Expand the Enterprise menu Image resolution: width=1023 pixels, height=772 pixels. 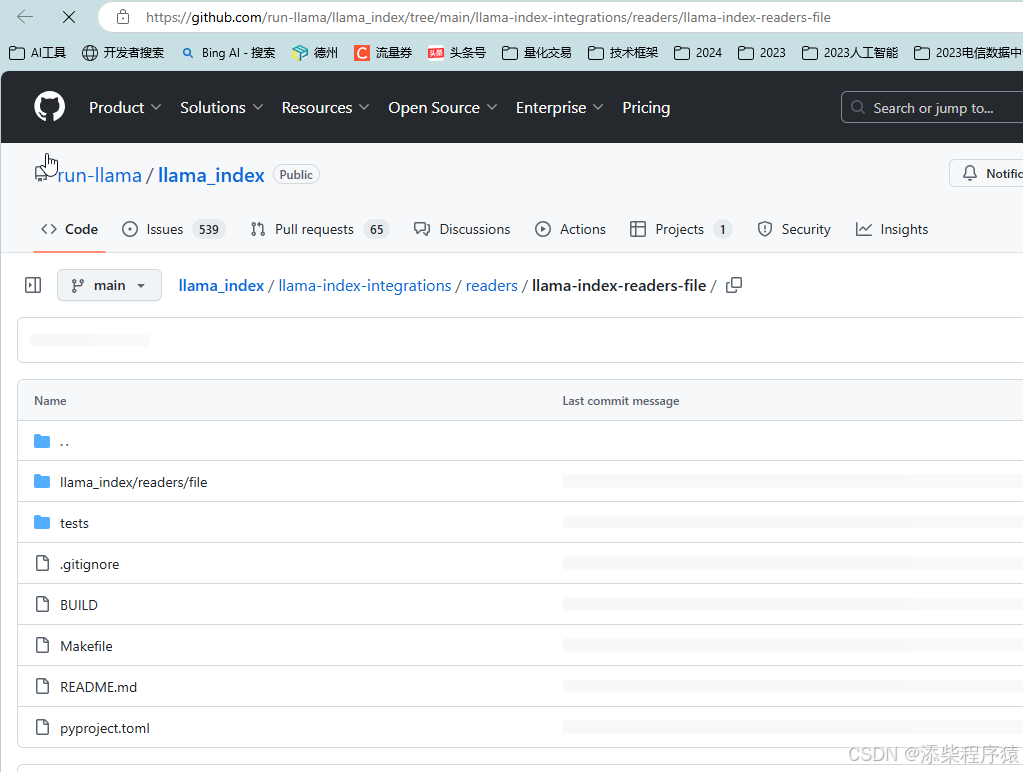559,108
